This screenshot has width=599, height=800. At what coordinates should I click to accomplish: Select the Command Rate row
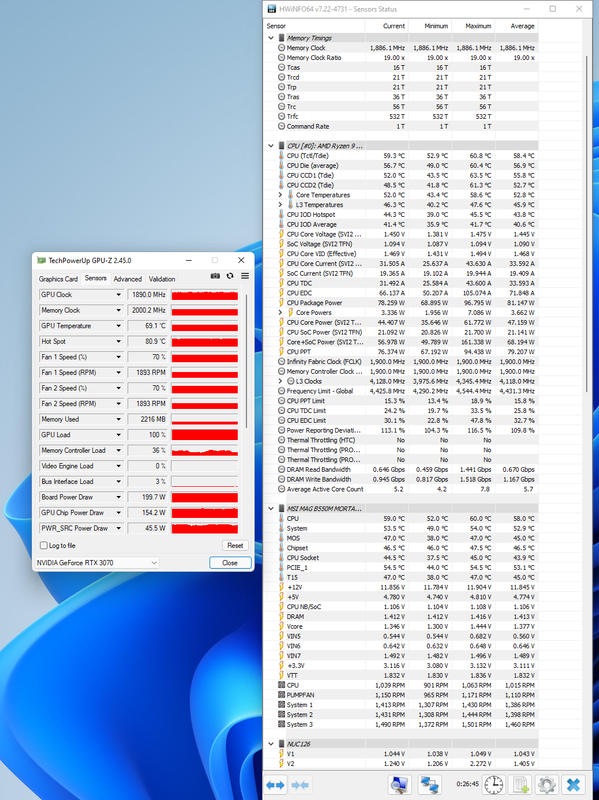tap(401, 126)
